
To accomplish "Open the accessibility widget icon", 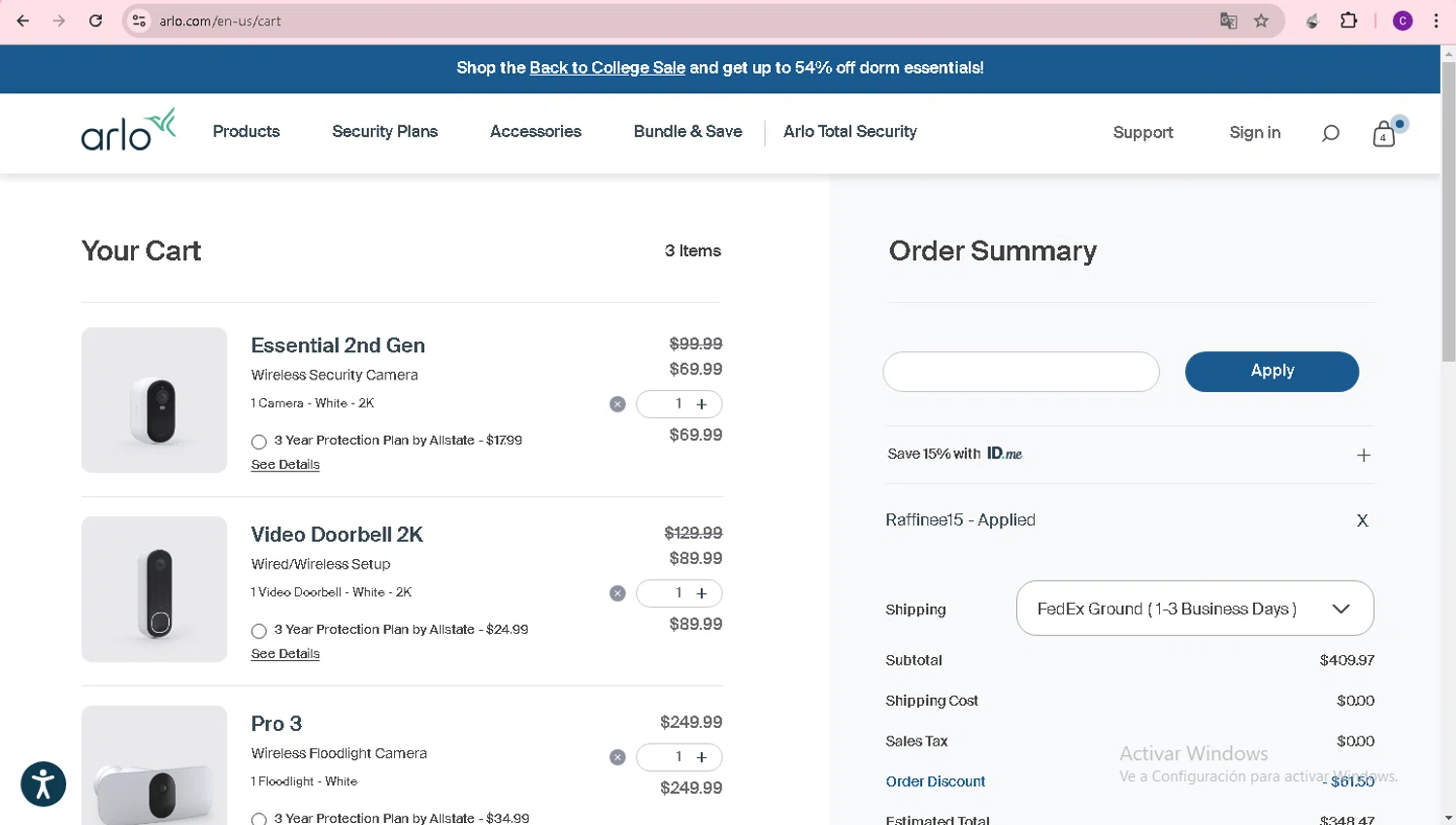I will [x=44, y=783].
